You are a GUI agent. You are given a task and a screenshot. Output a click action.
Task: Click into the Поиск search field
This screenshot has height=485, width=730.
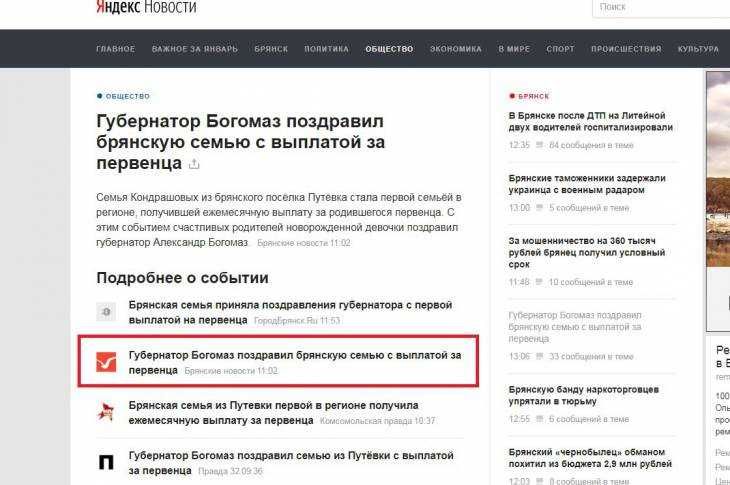point(660,8)
